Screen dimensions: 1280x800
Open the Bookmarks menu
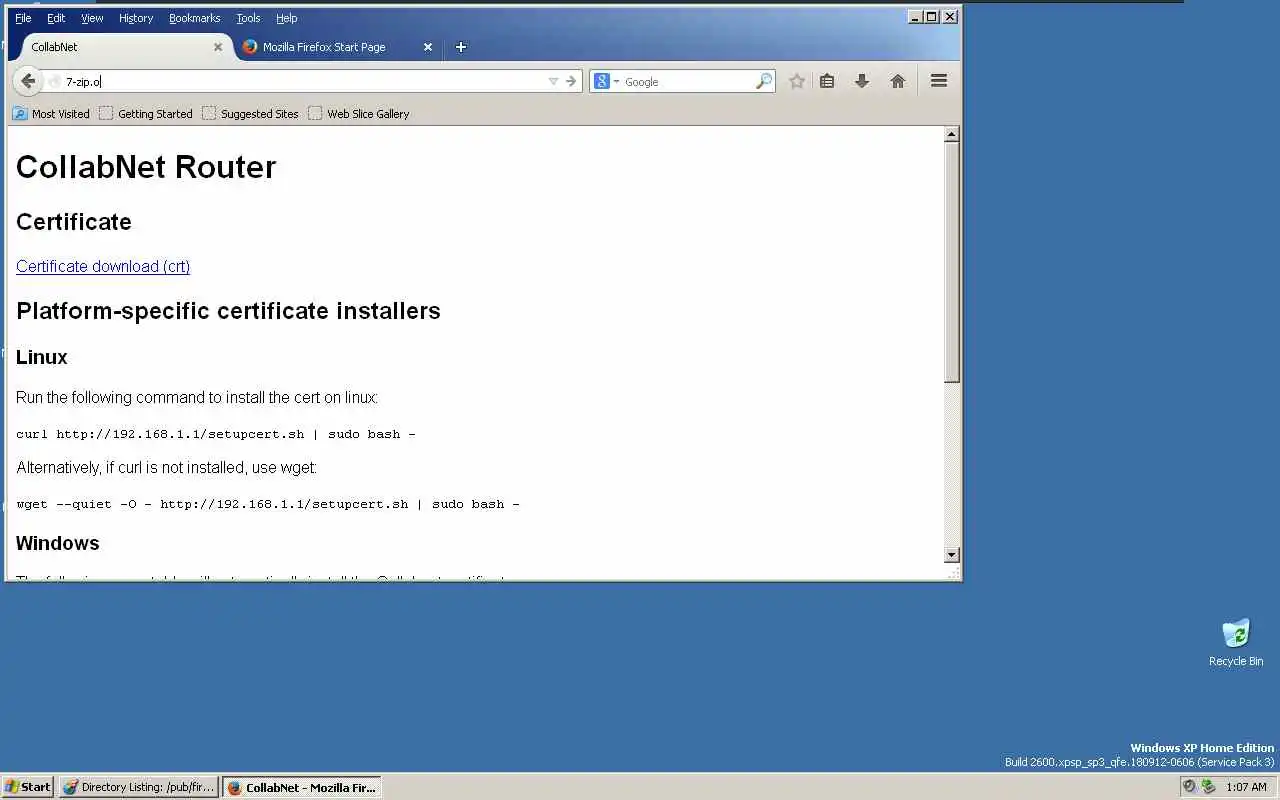[194, 18]
